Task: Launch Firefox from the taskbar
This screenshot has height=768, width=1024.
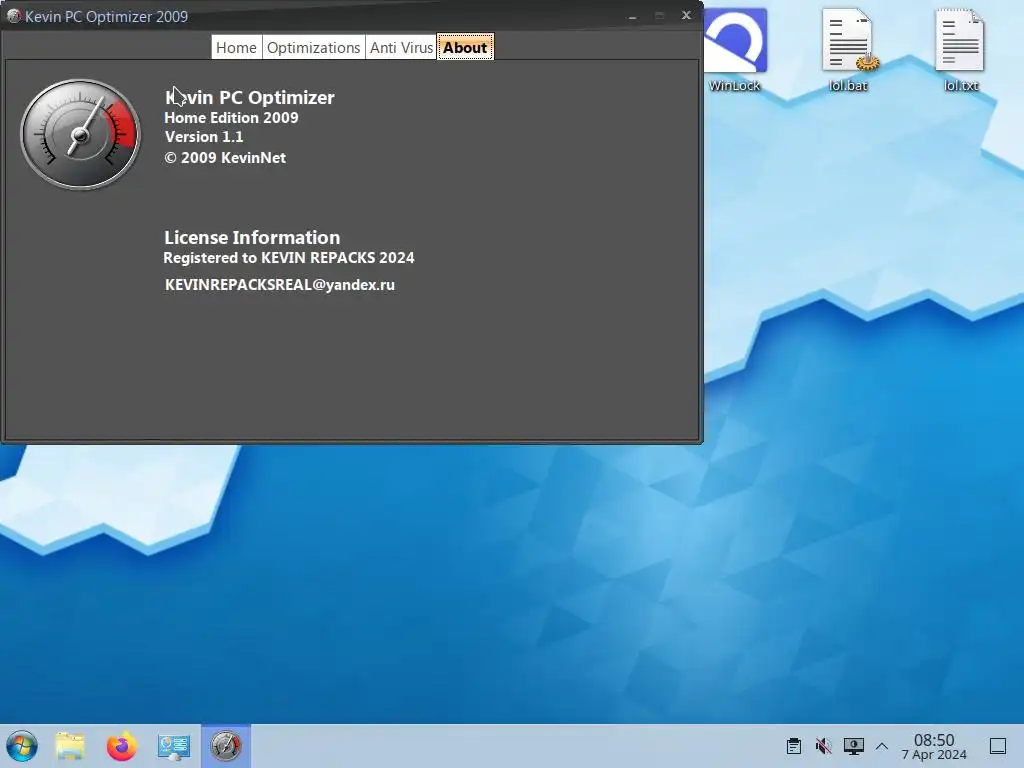Action: [x=121, y=746]
